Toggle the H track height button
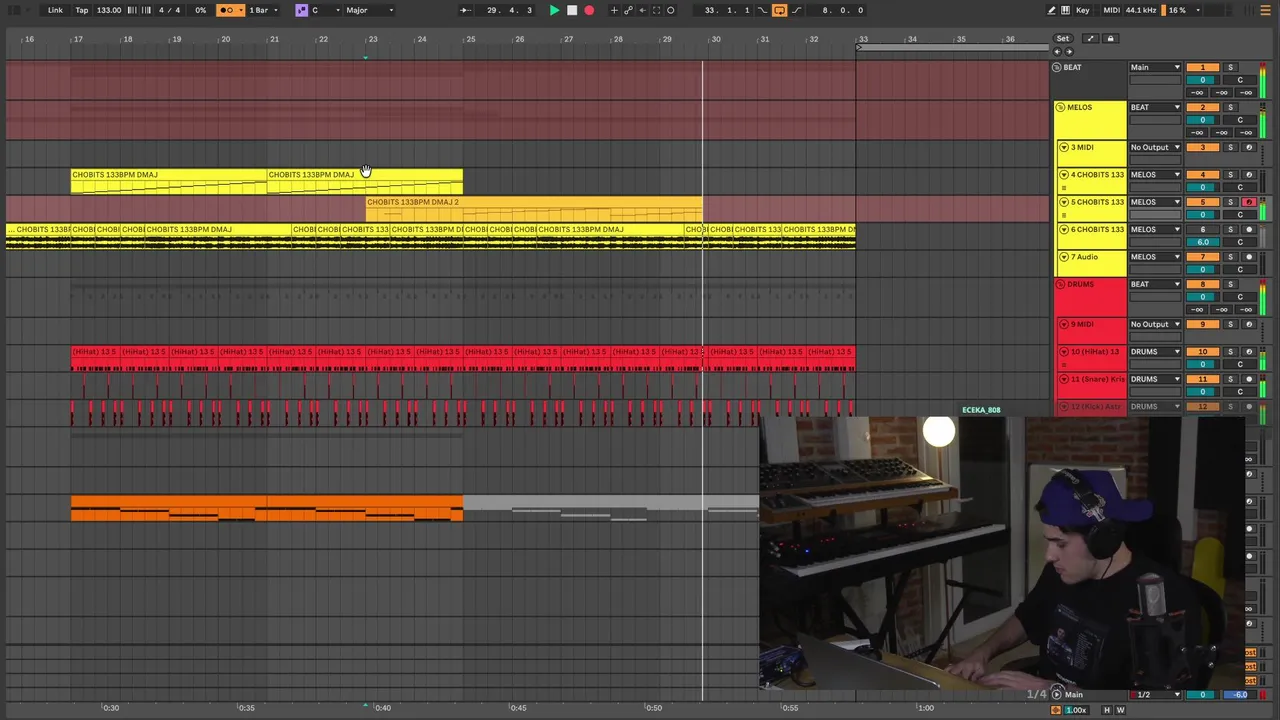Viewport: 1280px width, 720px height. [1106, 710]
